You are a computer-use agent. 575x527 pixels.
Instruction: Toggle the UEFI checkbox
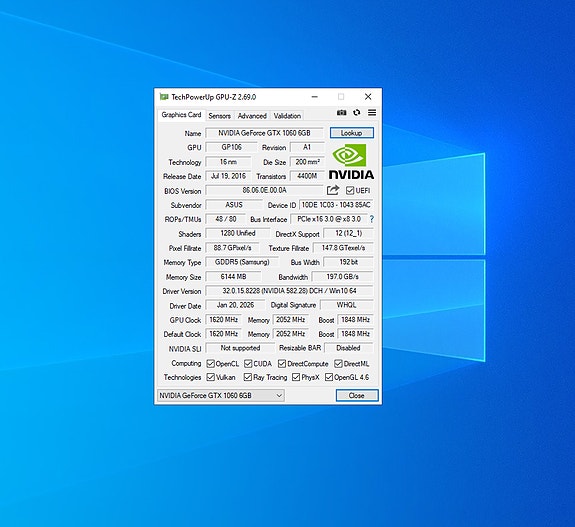click(350, 190)
